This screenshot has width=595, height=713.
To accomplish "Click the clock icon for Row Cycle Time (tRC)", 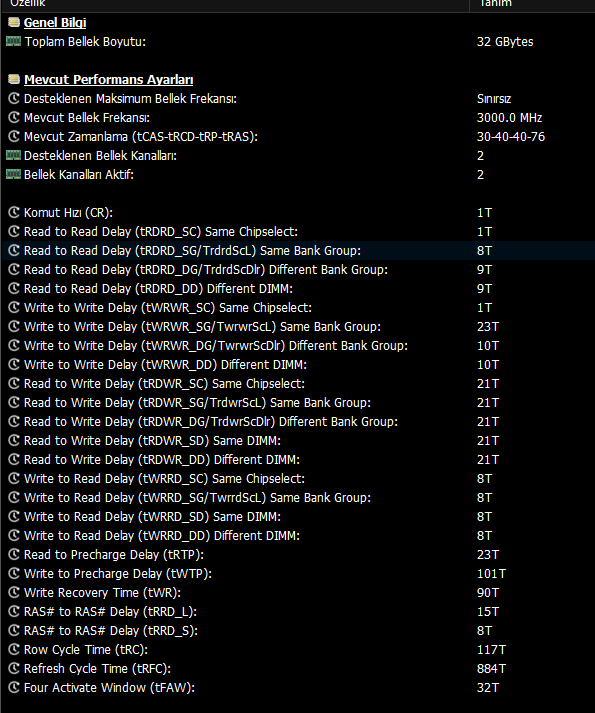I will 14,650.
